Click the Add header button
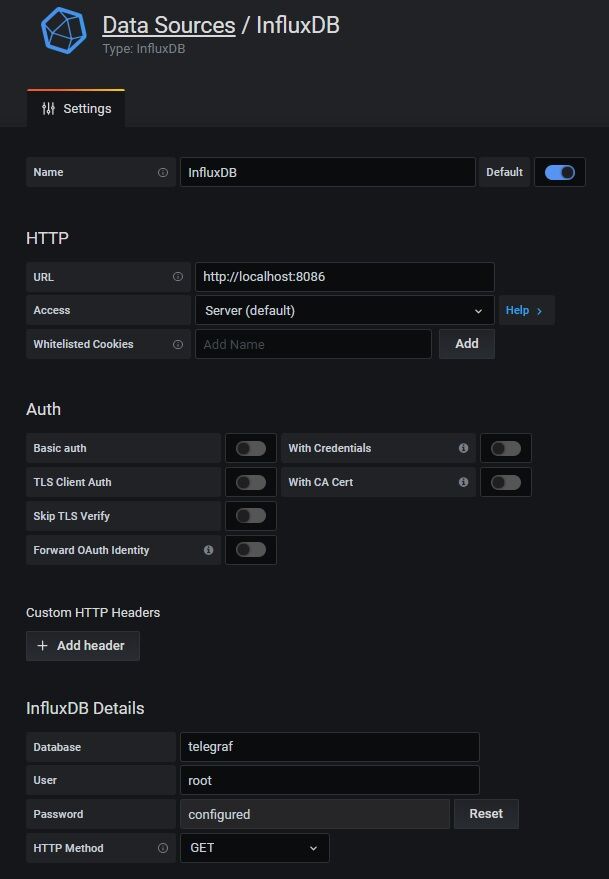The width and height of the screenshot is (609, 879). coord(82,646)
